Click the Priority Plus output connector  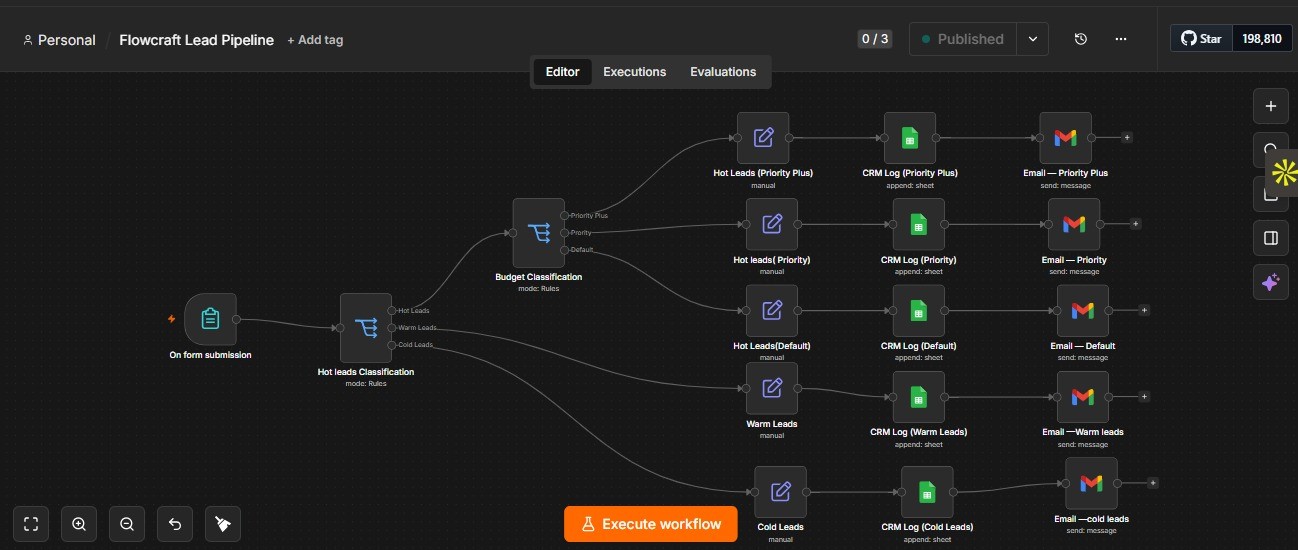(565, 215)
